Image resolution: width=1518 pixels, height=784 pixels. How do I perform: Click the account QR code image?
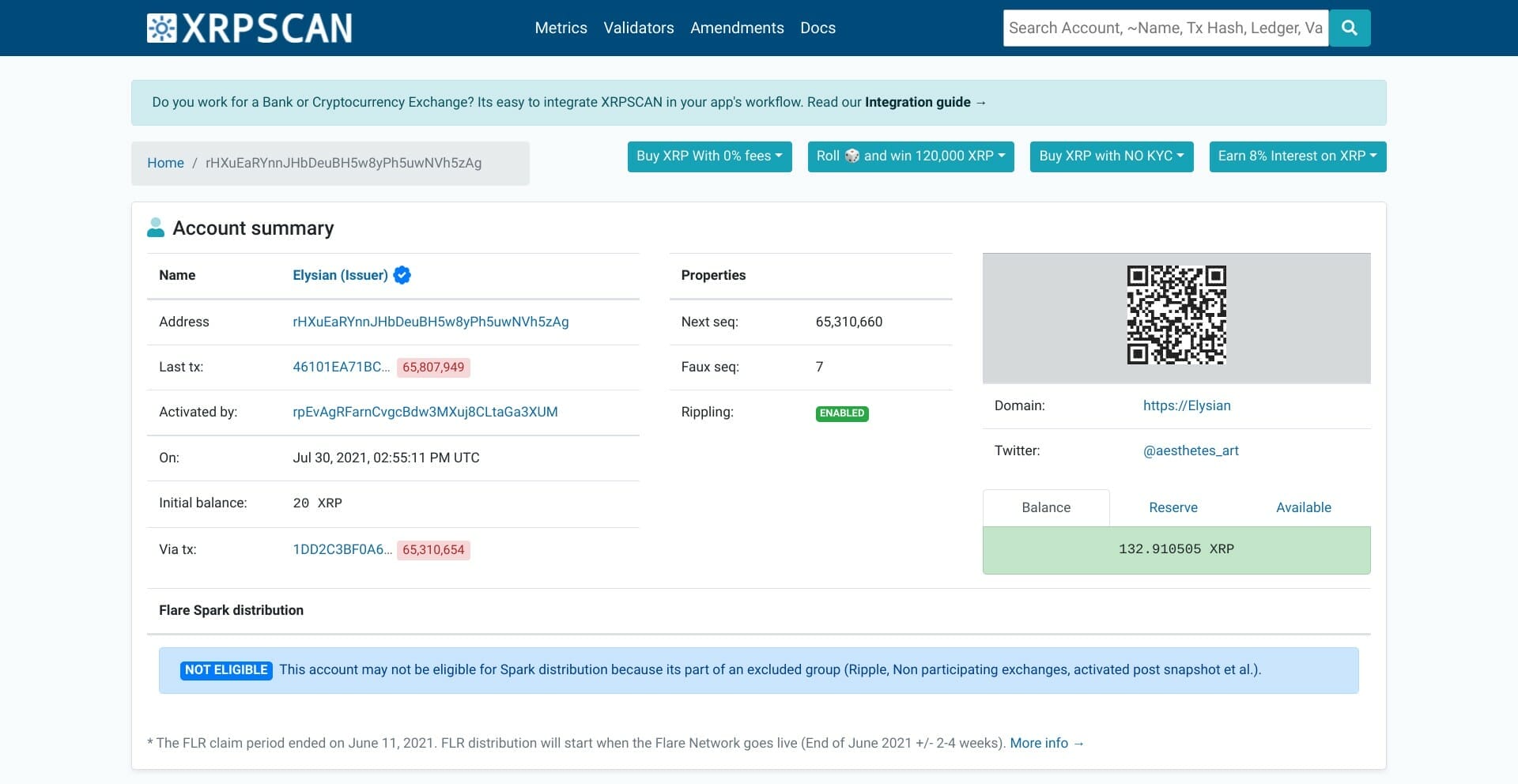coord(1176,315)
